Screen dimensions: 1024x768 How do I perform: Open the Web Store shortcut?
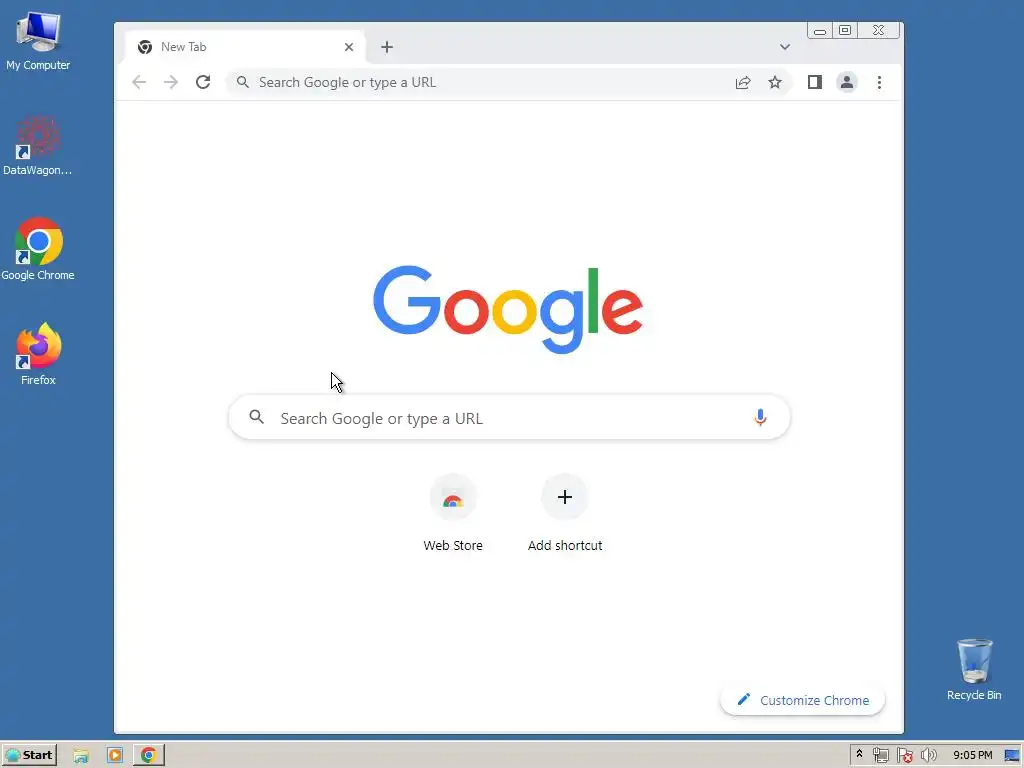click(x=453, y=513)
